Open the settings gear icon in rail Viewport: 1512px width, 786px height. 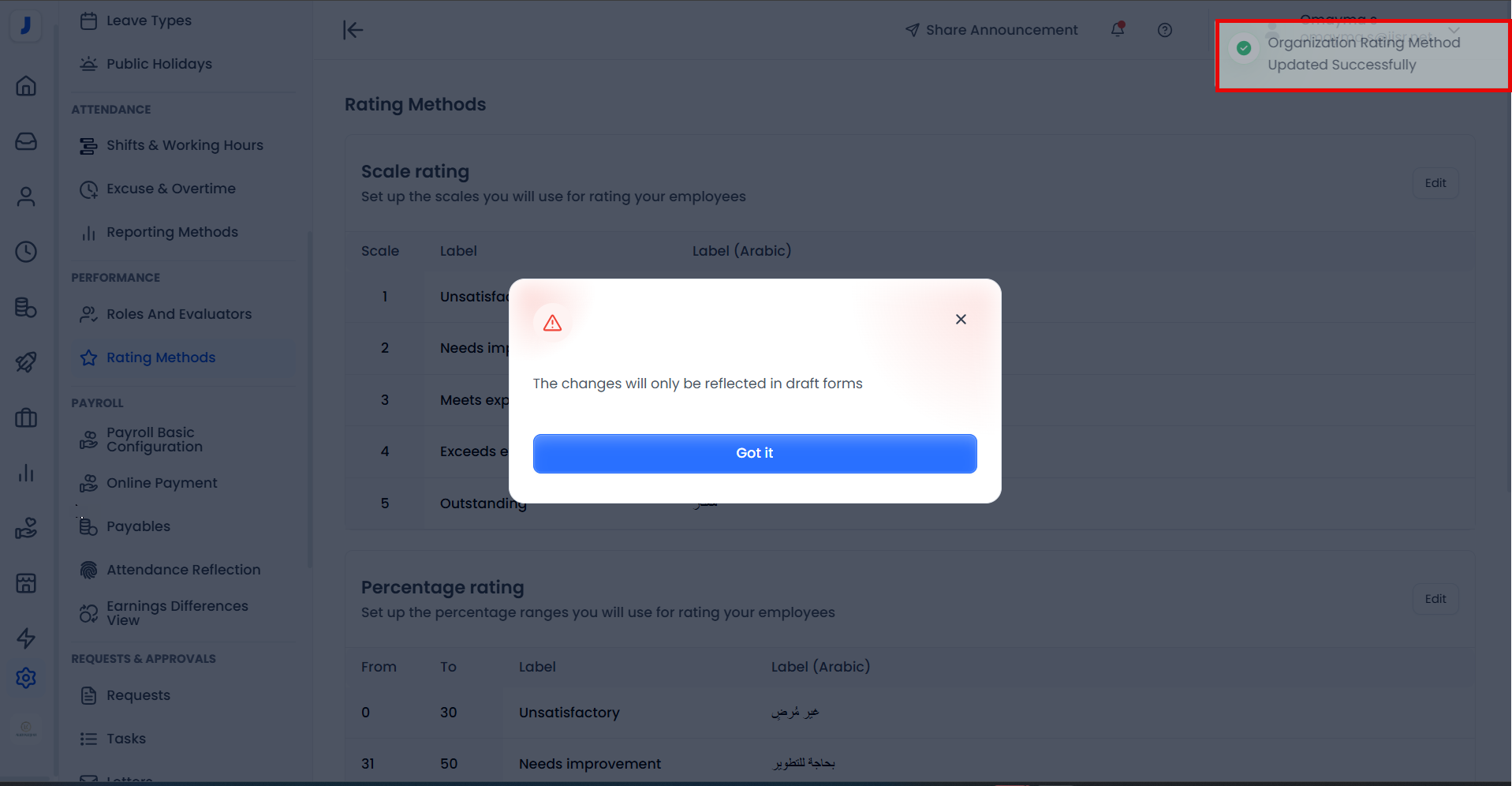[26, 678]
